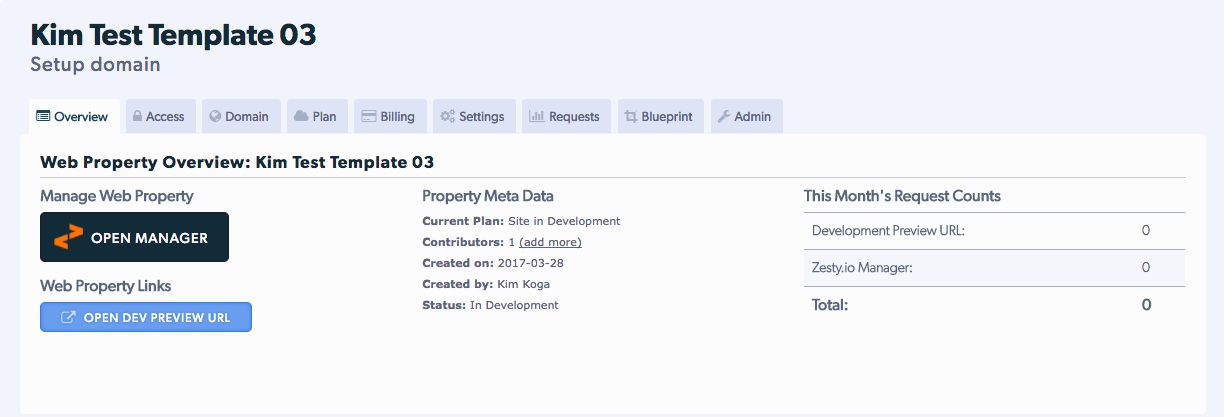Click the Setup domain subtitle

pyautogui.click(x=95, y=65)
